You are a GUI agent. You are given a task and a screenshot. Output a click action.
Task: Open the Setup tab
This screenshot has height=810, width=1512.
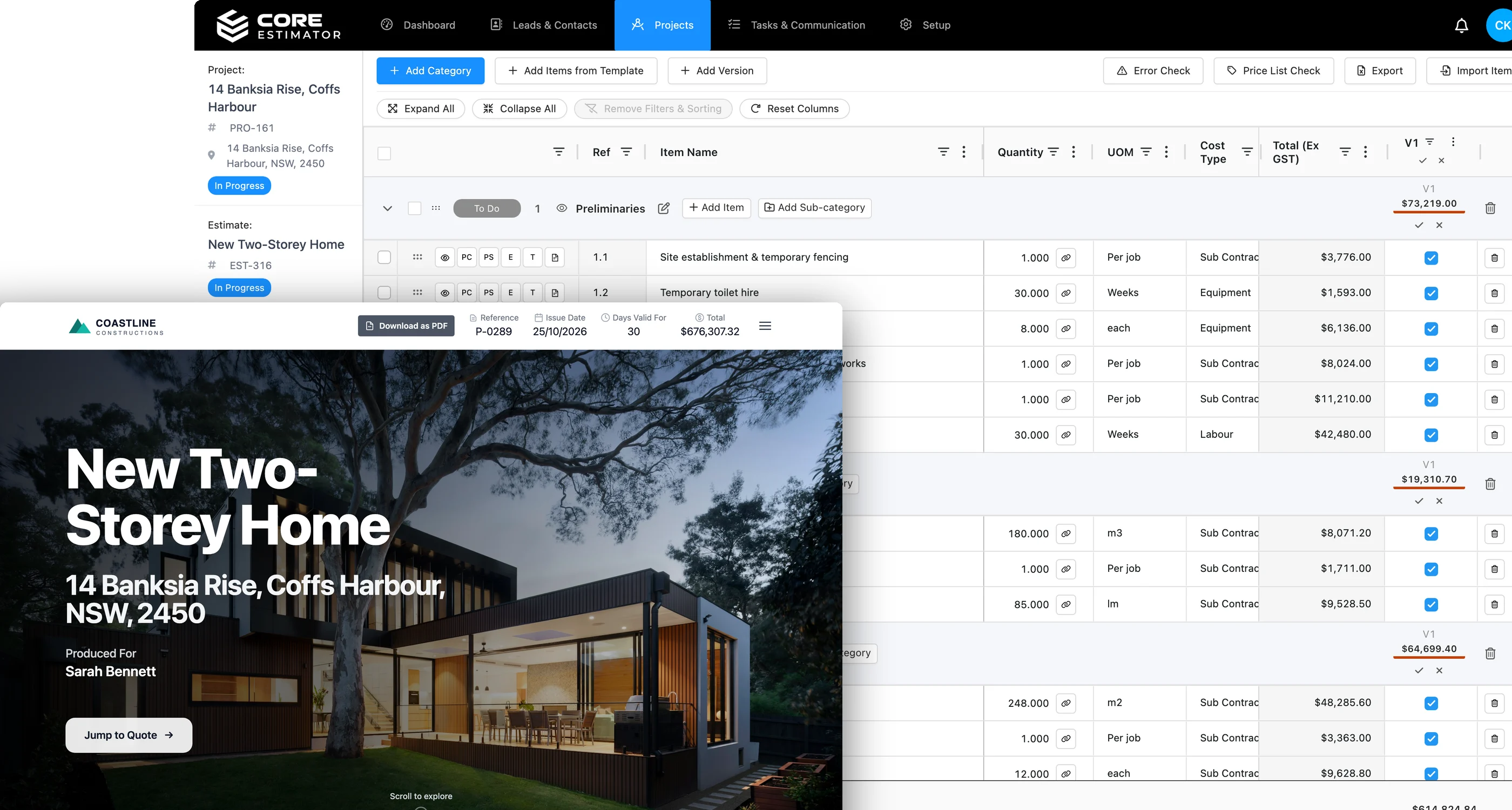[x=925, y=25]
